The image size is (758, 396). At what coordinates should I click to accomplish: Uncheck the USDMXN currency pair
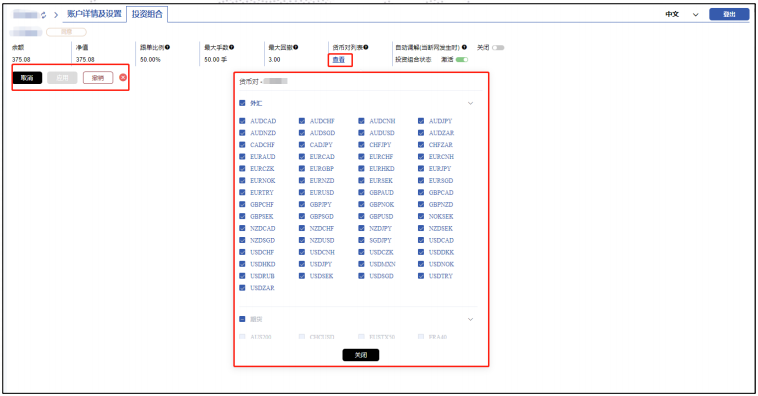click(x=361, y=264)
